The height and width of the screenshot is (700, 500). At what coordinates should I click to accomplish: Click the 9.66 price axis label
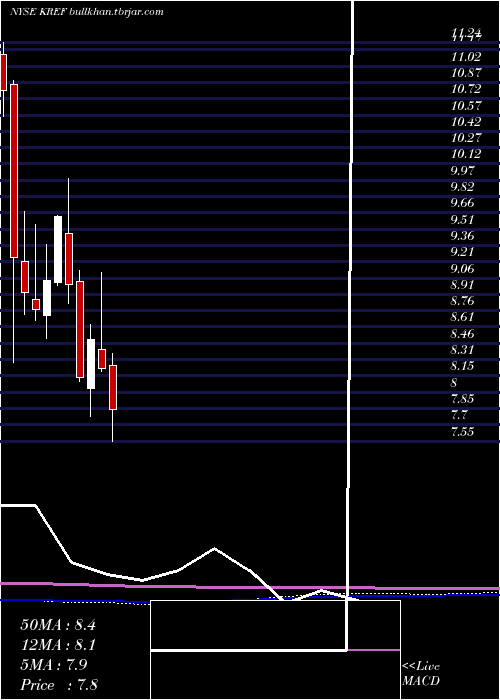463,203
